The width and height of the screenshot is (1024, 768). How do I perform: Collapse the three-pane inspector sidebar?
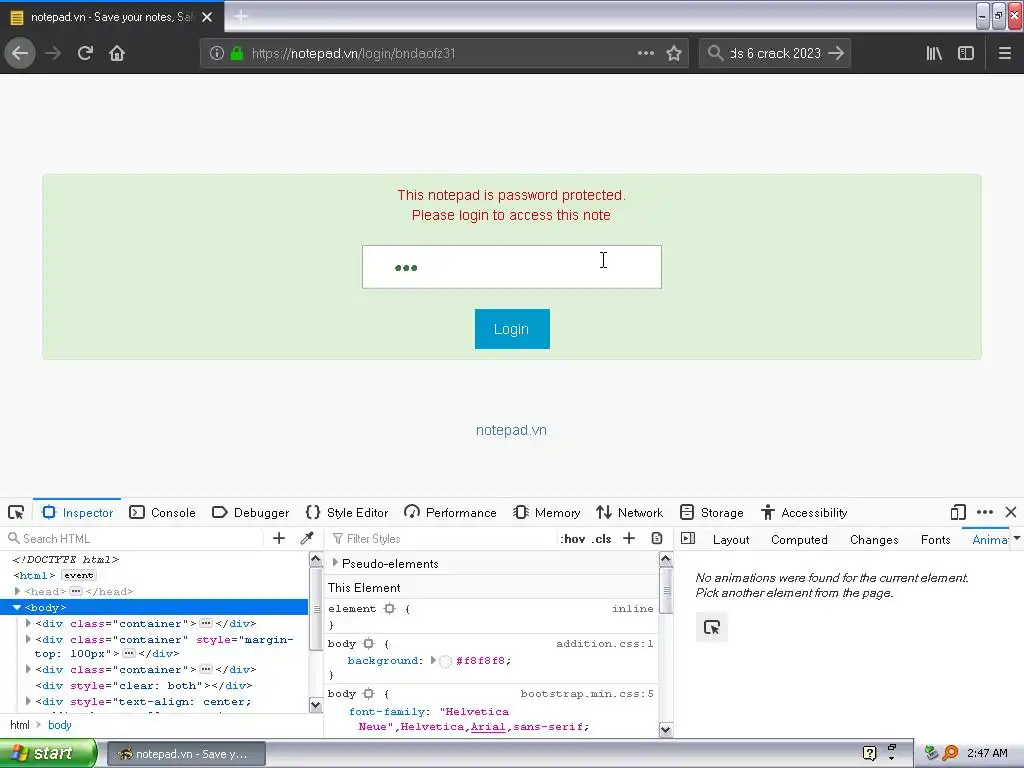point(688,539)
